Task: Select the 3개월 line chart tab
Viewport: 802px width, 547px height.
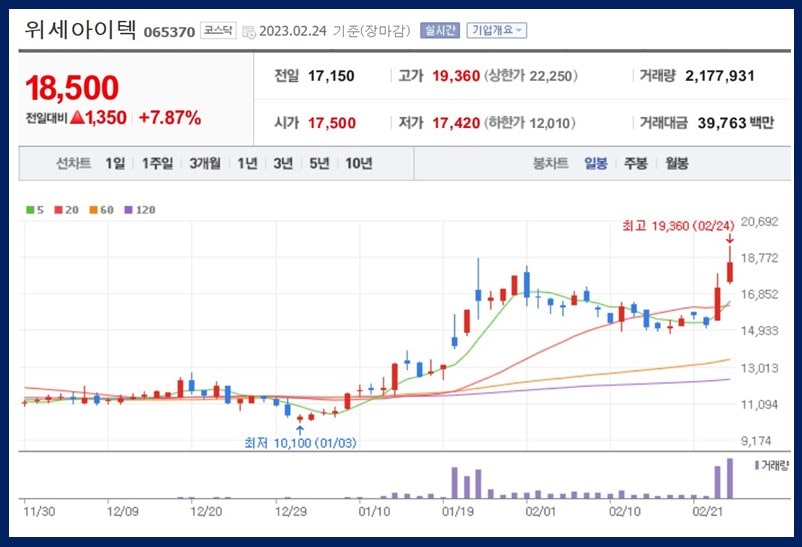Action: (x=205, y=163)
